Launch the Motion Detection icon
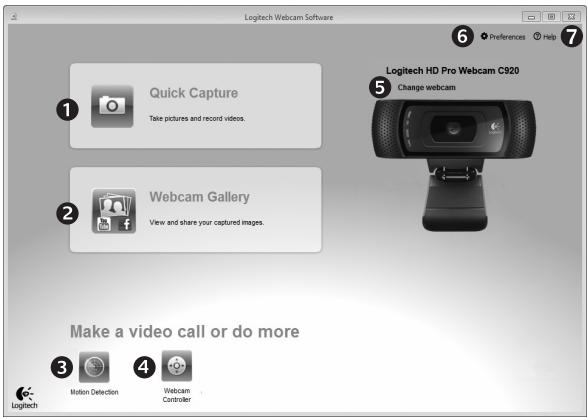Screen dimensions: 587x417 click(x=94, y=367)
